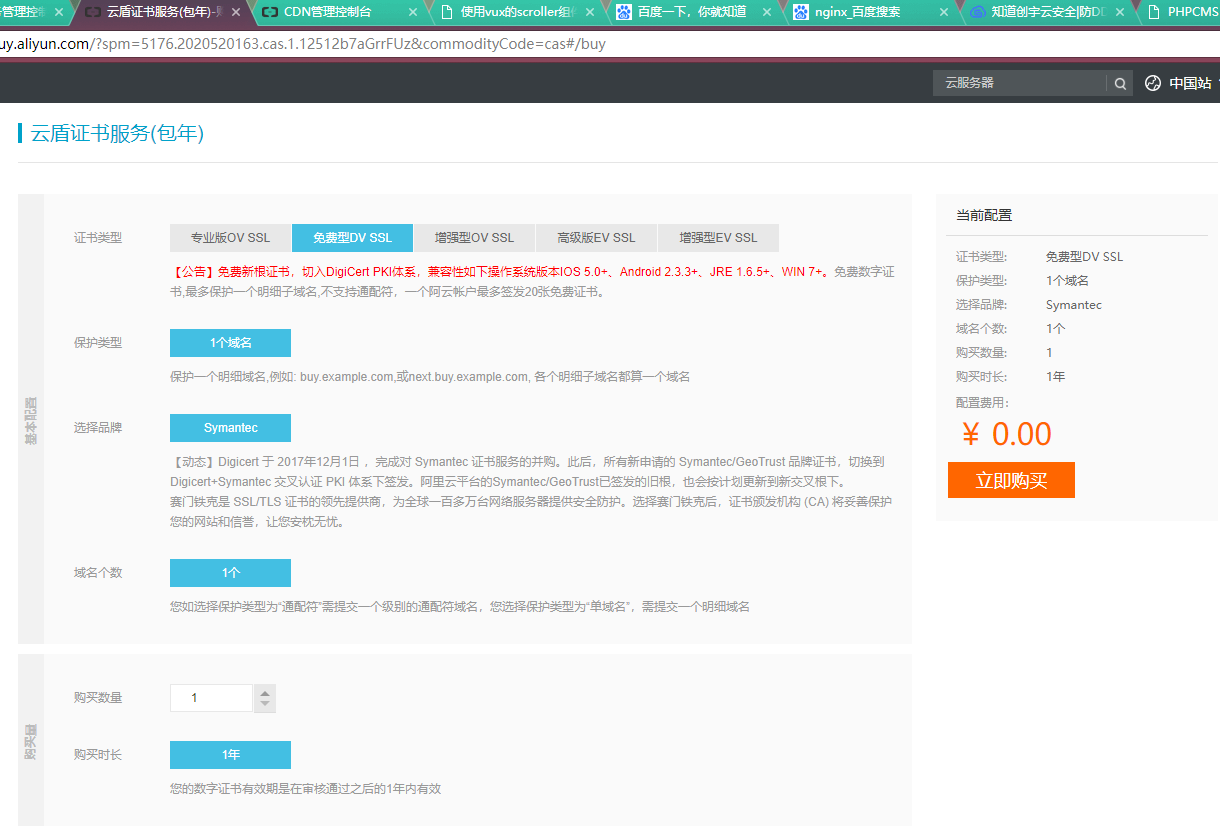Screen dimensions: 1220x833
Task: Decrease purchase quantity with down arrow
Action: (265, 705)
